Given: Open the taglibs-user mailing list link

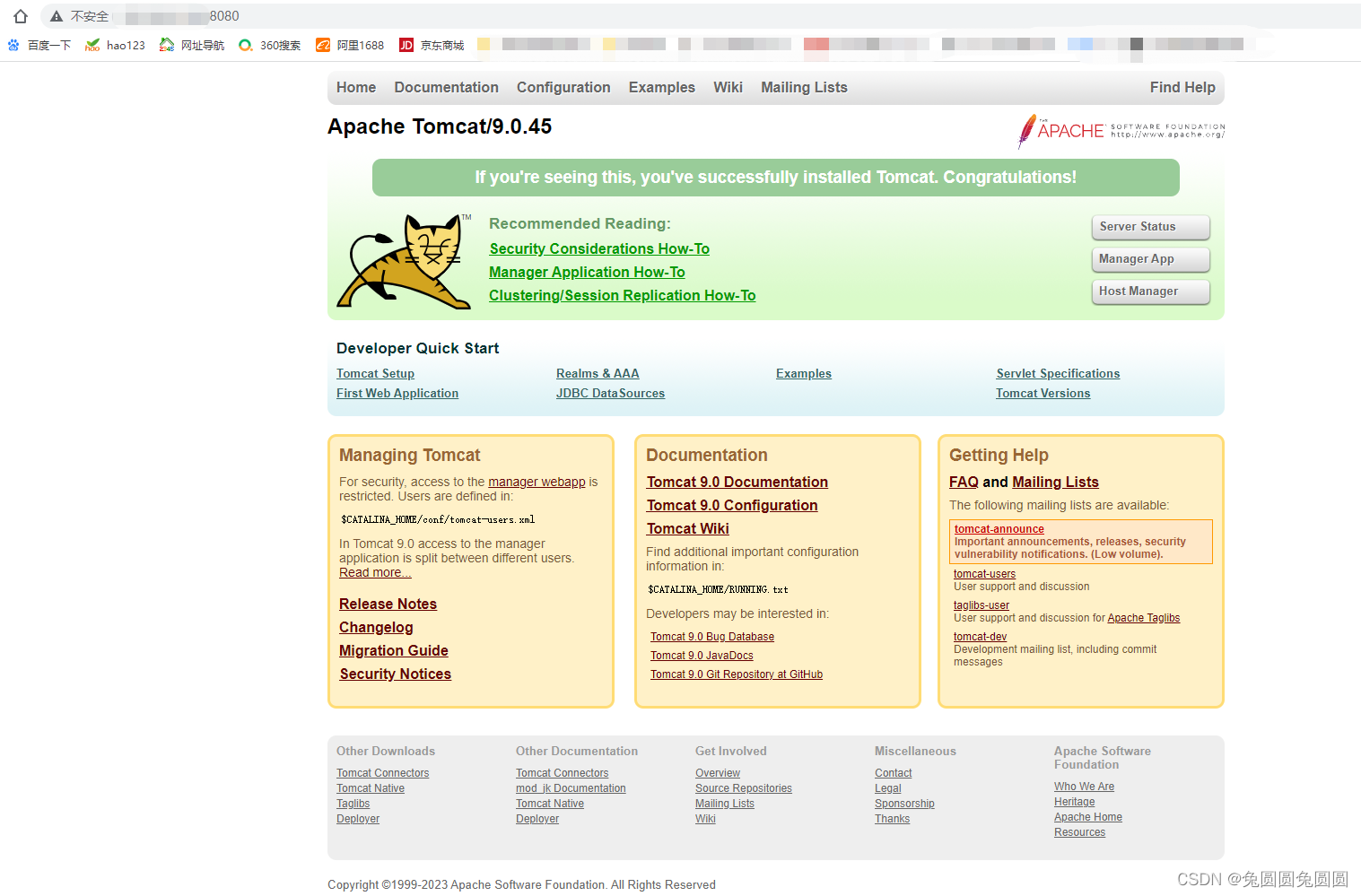Looking at the screenshot, I should point(981,605).
